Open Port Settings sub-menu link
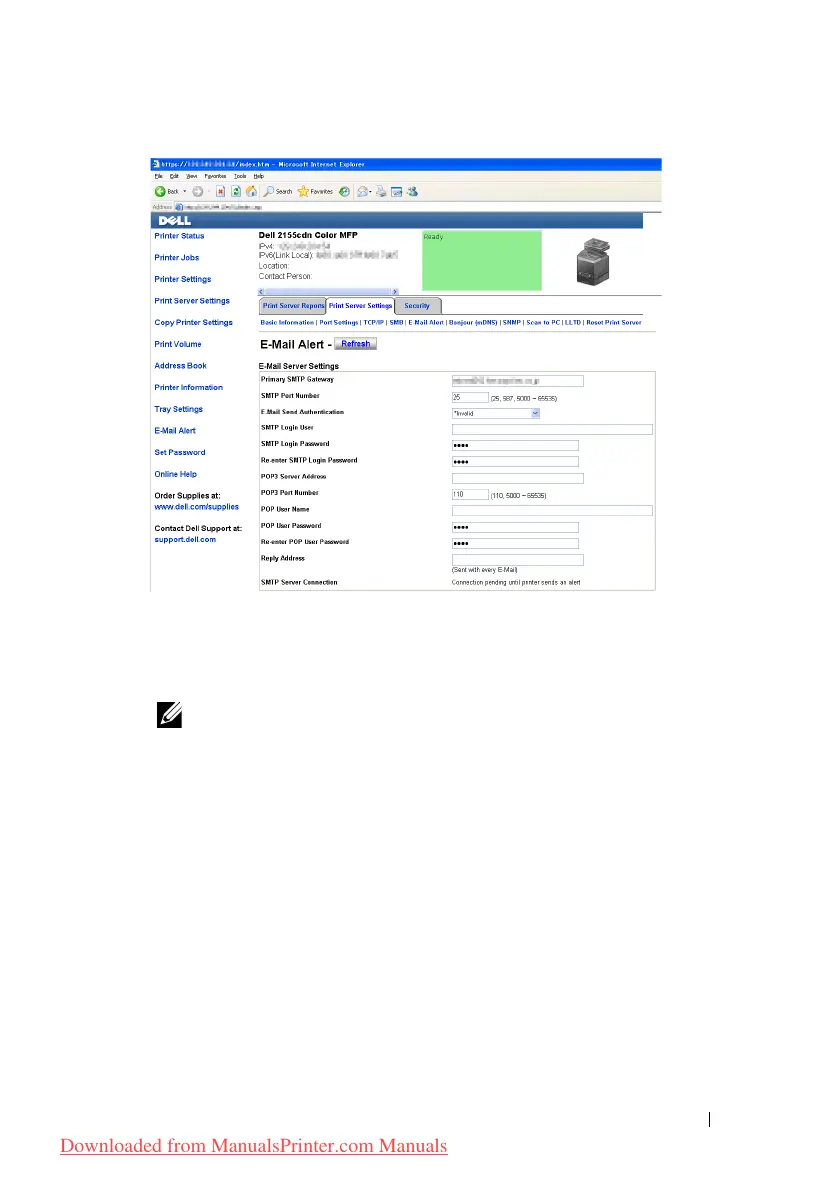 point(338,322)
